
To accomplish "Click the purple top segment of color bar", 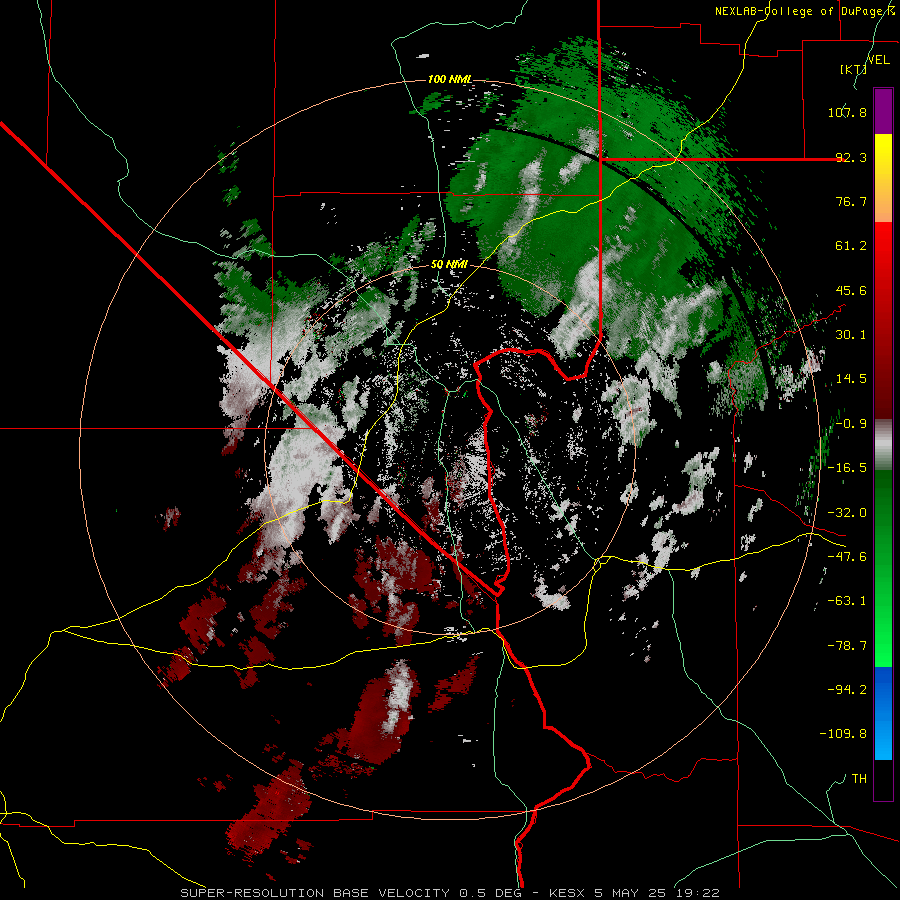I will click(x=883, y=111).
